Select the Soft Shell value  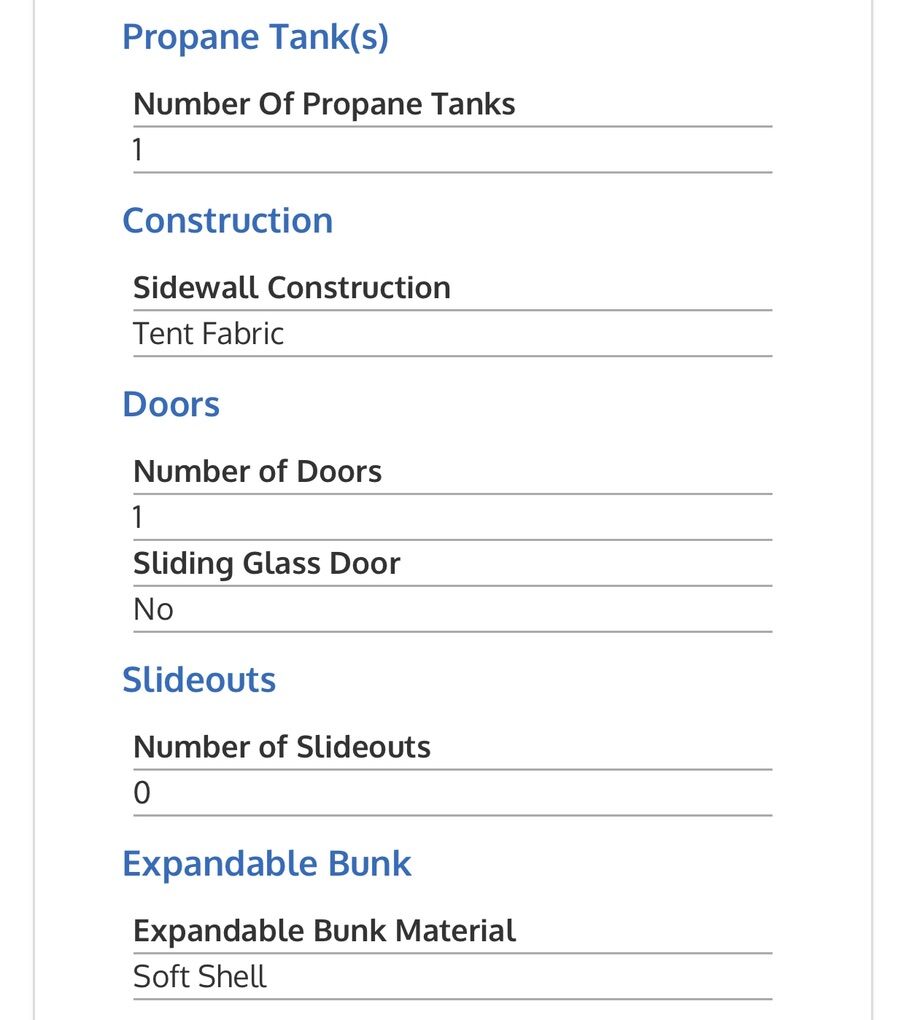tap(200, 977)
